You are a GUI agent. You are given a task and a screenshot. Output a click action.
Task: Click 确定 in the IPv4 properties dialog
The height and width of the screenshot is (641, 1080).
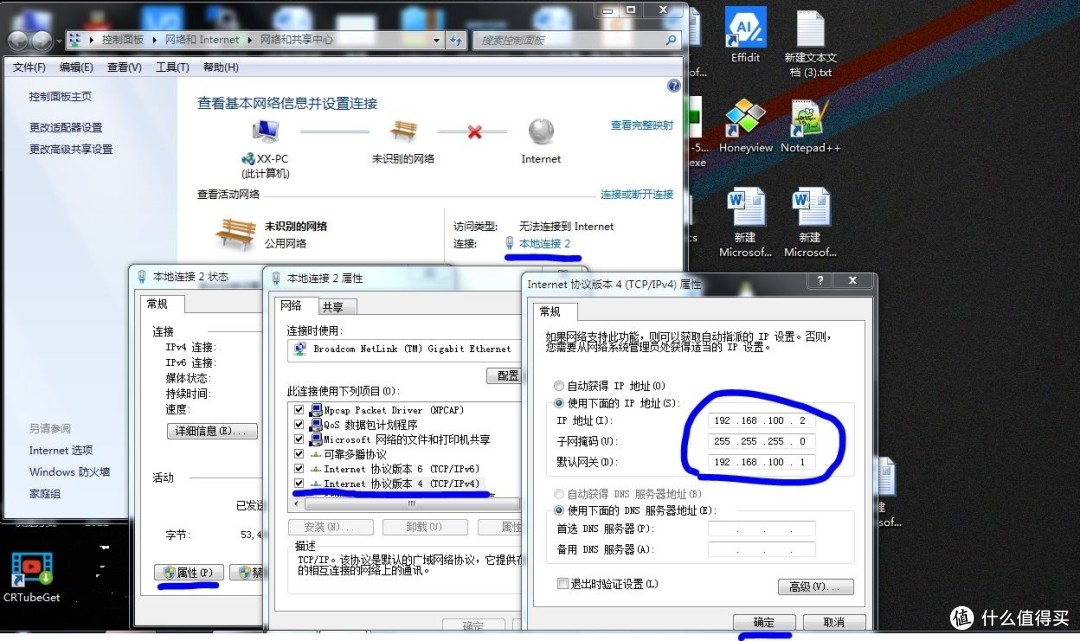(x=763, y=622)
